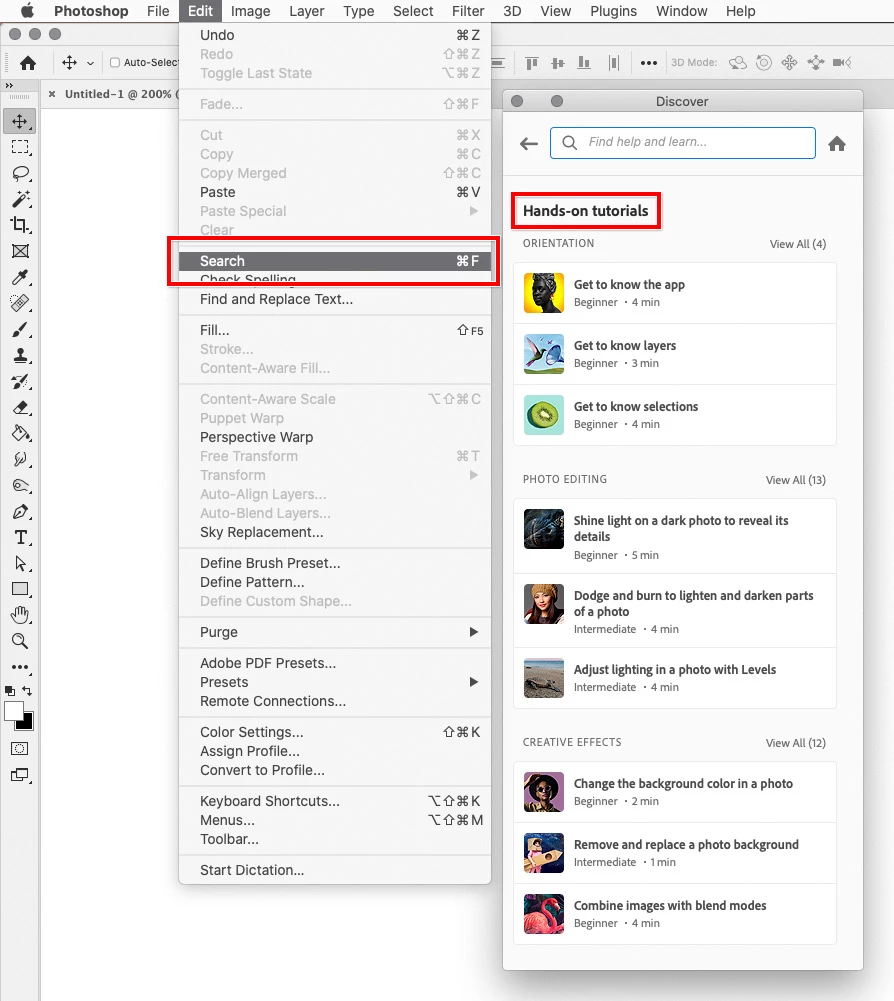Reset to default foreground and background colors
The width and height of the screenshot is (894, 1001).
pos(10,691)
